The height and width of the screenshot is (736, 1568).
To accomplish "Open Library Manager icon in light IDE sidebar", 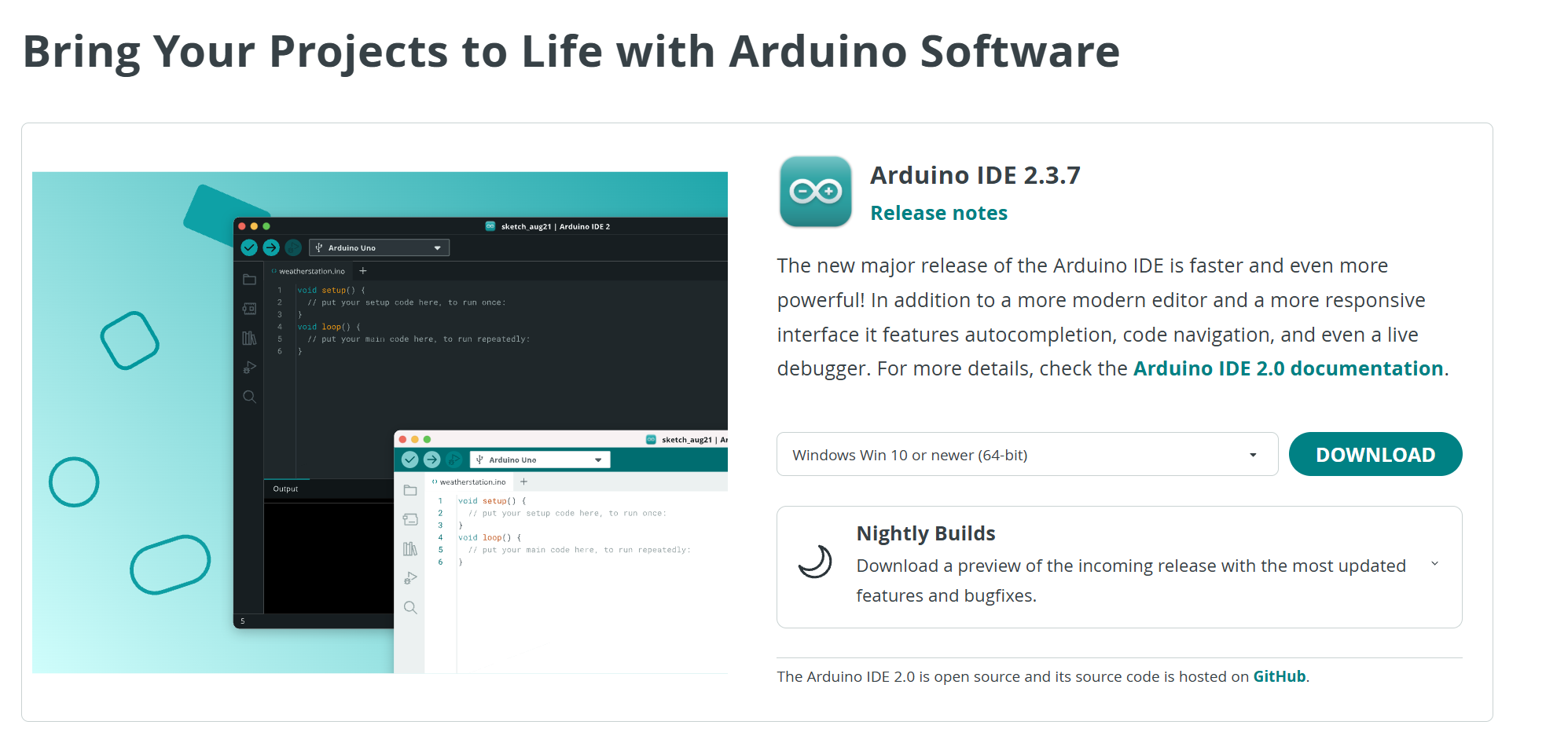I will pyautogui.click(x=410, y=548).
